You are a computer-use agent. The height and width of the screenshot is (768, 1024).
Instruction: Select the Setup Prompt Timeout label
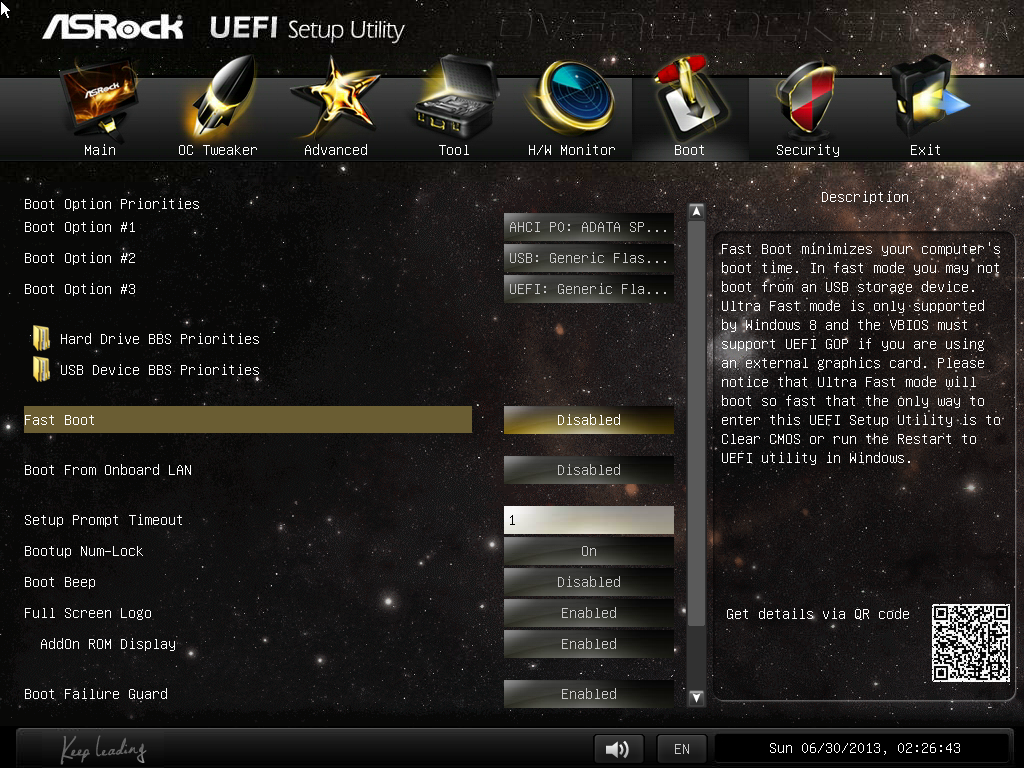click(x=103, y=520)
